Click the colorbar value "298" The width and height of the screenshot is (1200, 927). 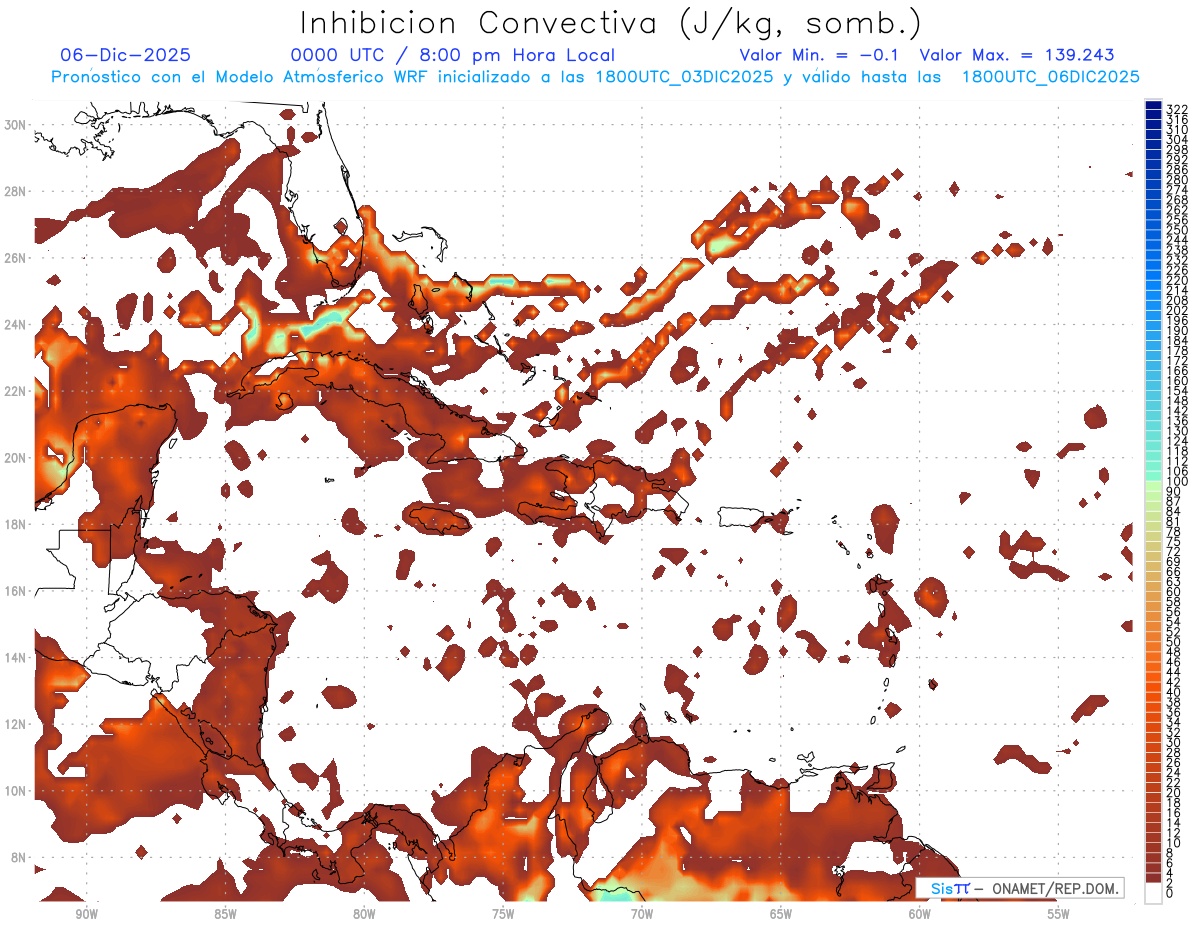click(1176, 149)
